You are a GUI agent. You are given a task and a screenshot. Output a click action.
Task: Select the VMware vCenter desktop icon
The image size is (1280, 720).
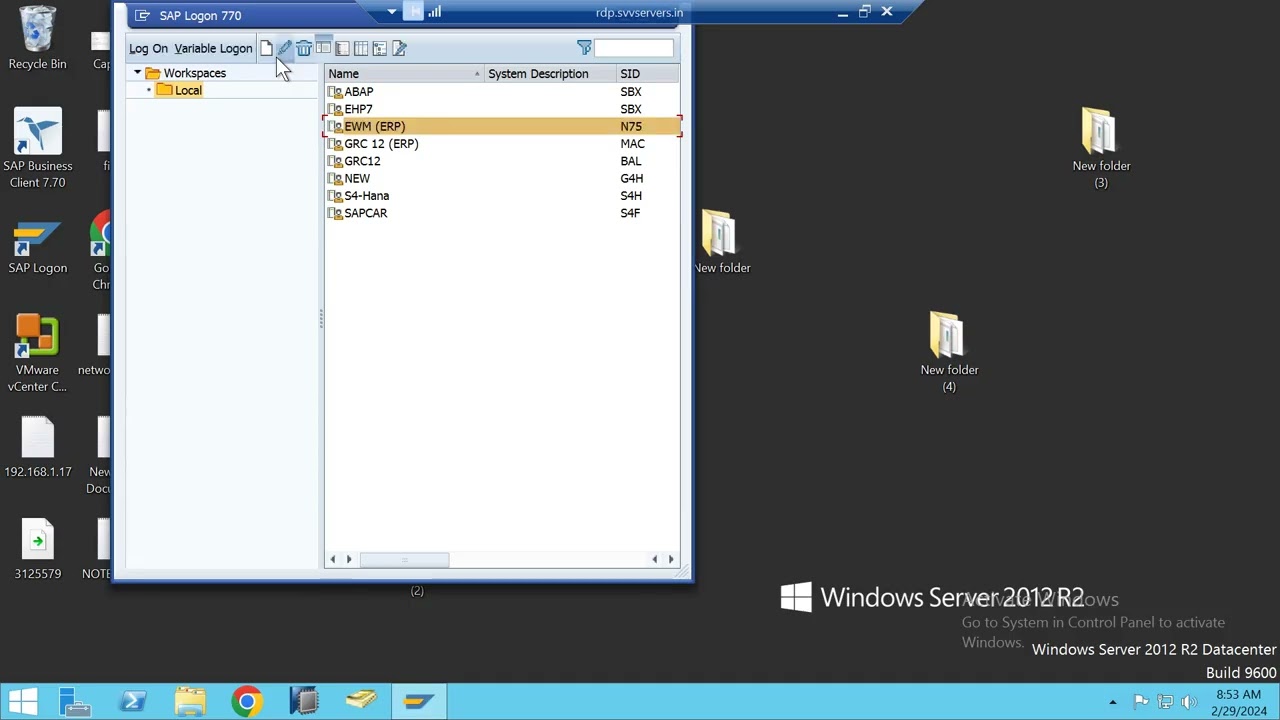click(37, 352)
